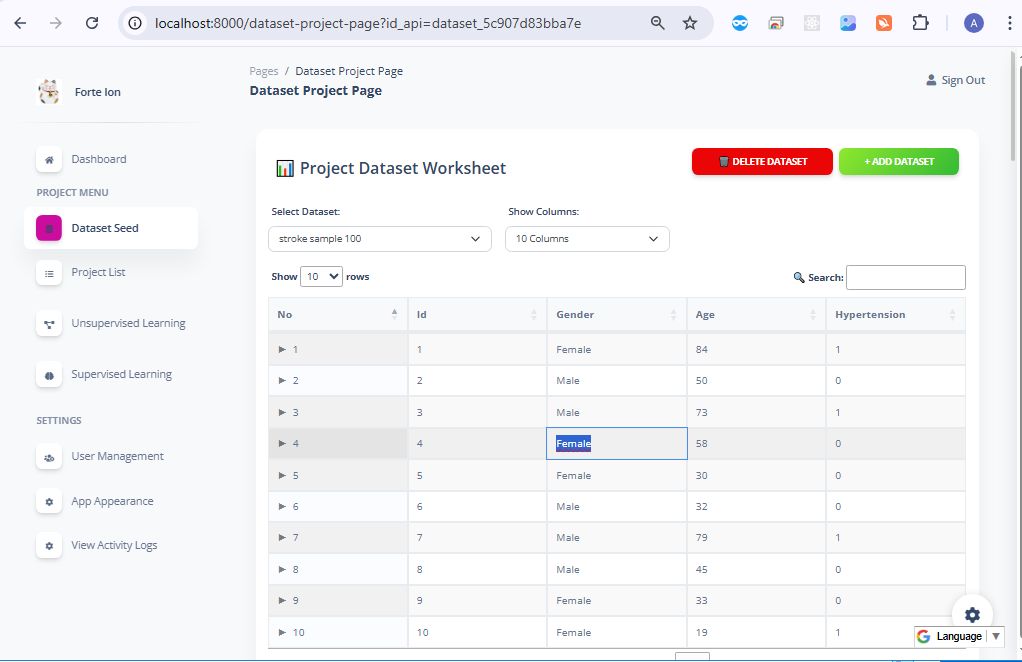Viewport: 1022px width, 662px height.
Task: Click the App Appearance gear icon
Action: (49, 501)
